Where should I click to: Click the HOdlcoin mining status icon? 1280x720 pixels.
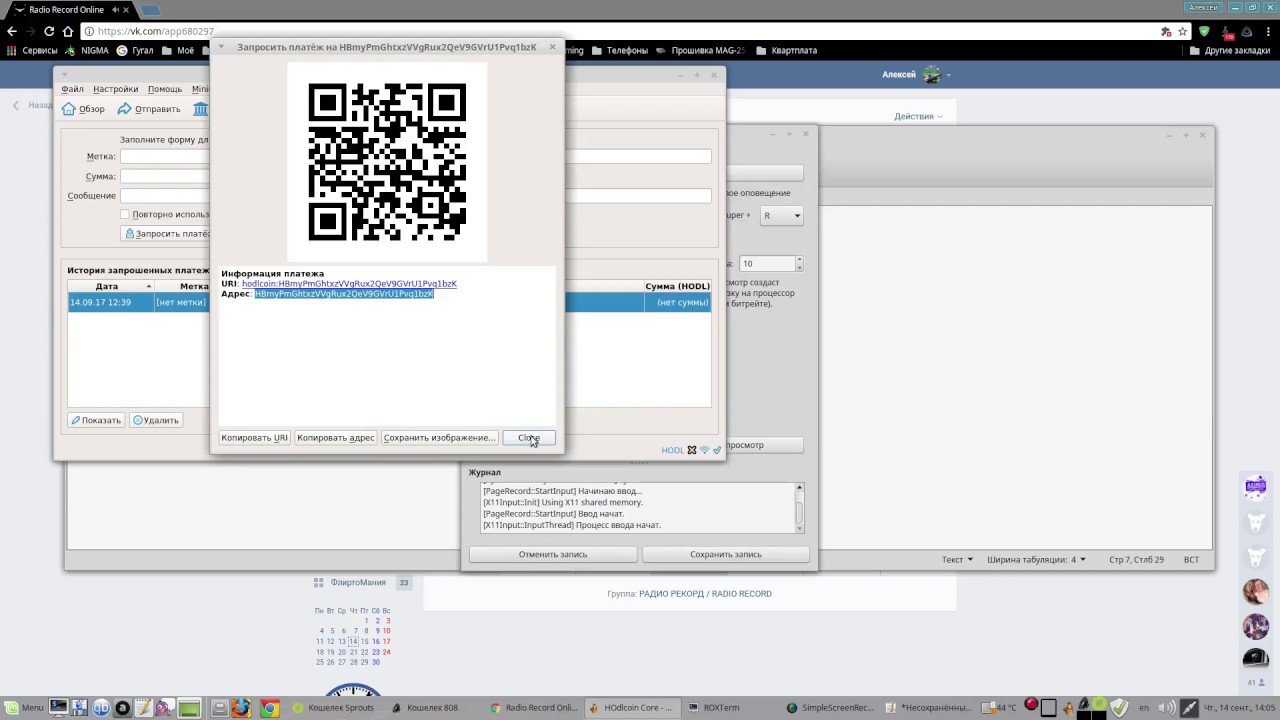[x=691, y=450]
